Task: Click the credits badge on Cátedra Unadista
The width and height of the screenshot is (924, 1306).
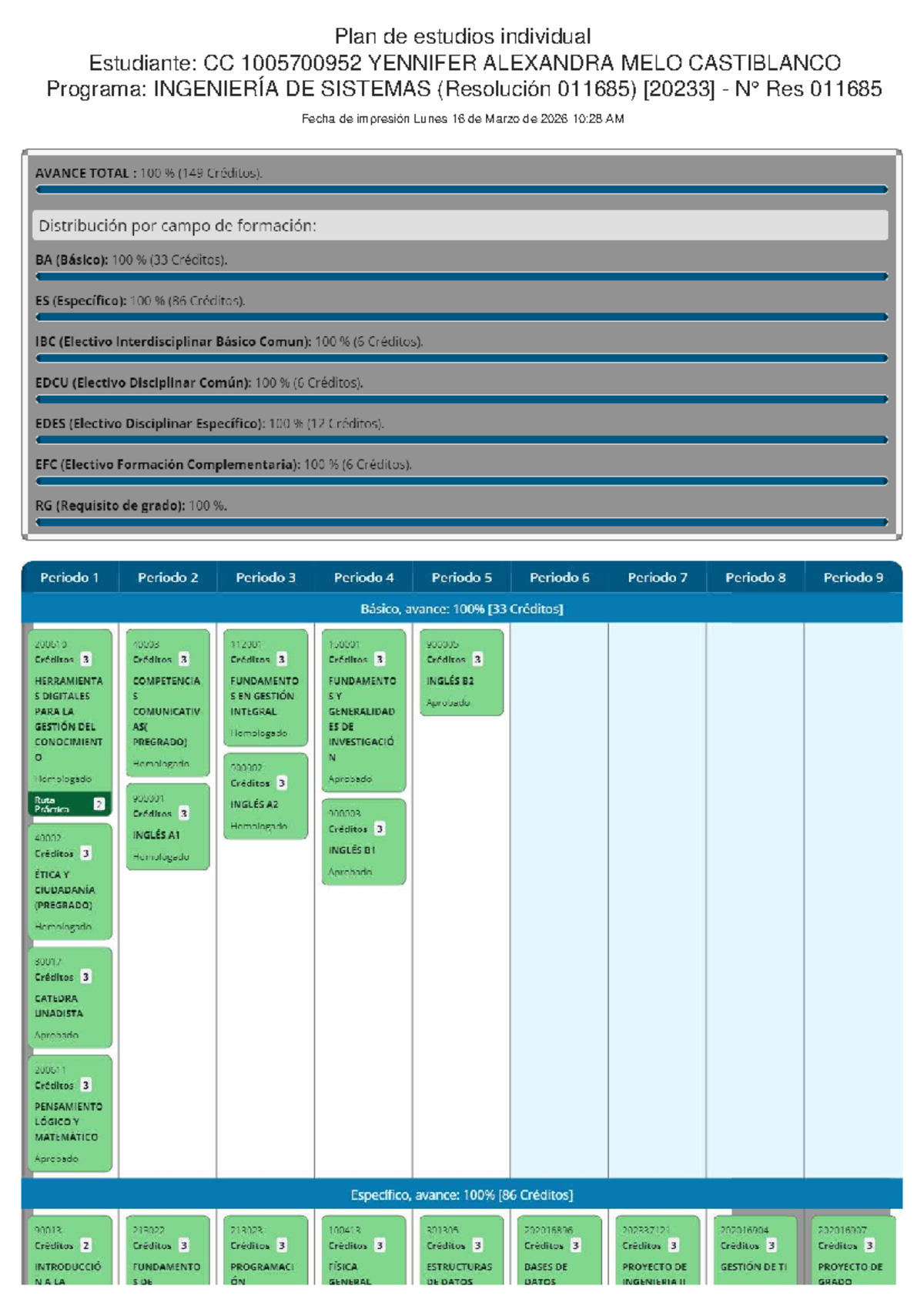Action: tap(86, 976)
